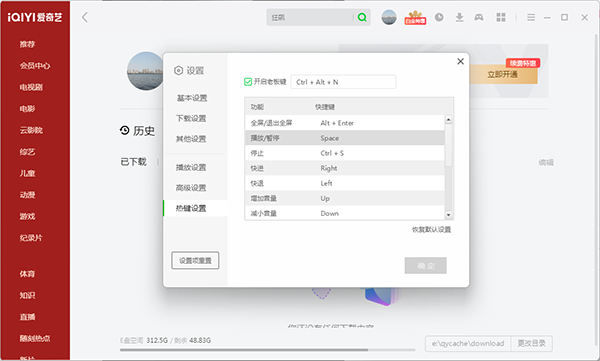Select the 全屏/退出全屏 Alt + Enter row

(344, 123)
